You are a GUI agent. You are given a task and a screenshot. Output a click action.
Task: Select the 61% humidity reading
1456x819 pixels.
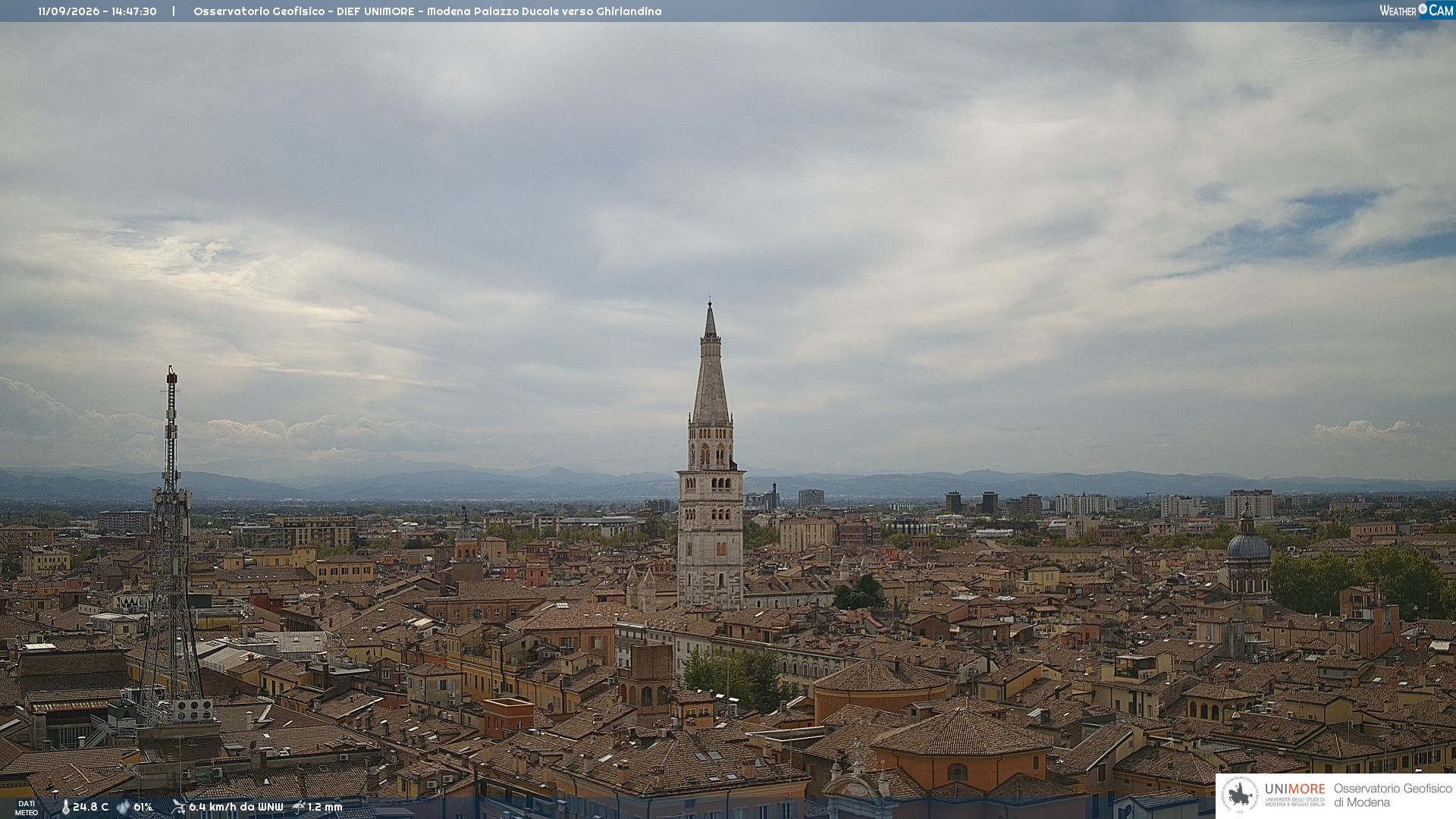pos(143,807)
